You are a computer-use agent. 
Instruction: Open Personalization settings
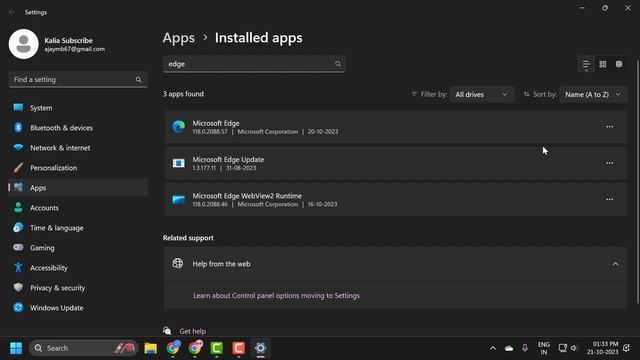pyautogui.click(x=78, y=168)
